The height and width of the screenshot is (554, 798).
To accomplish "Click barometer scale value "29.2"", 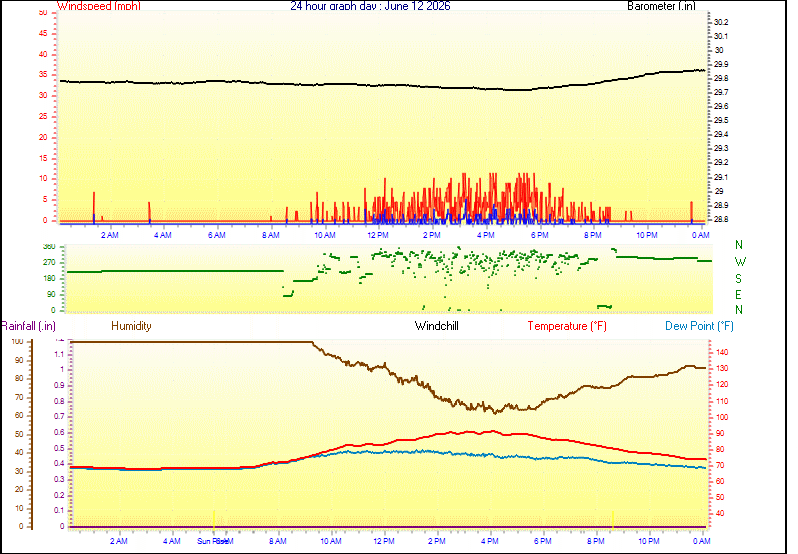I will click(721, 162).
